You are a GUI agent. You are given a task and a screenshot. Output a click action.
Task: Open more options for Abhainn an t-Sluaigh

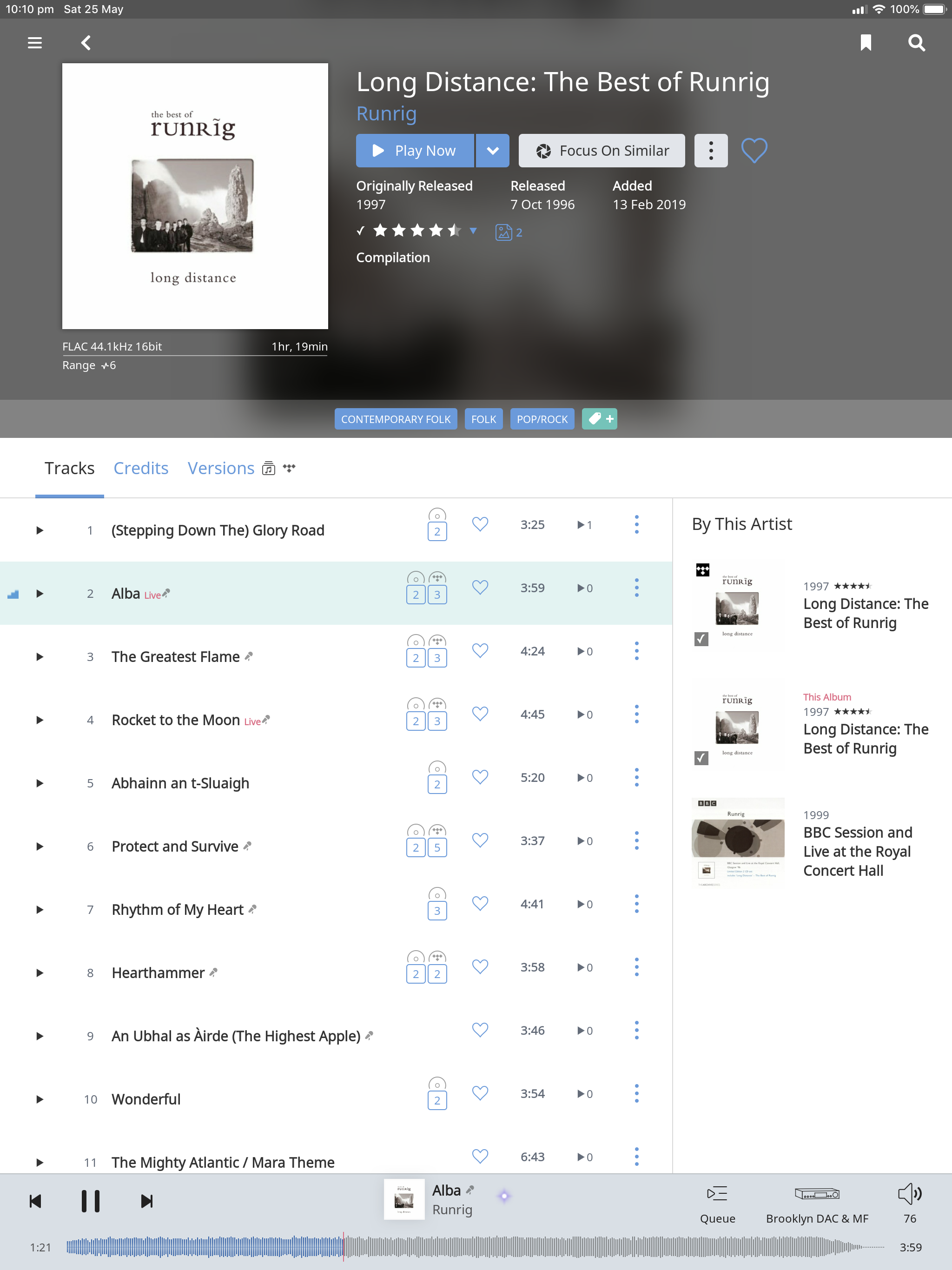coord(636,778)
